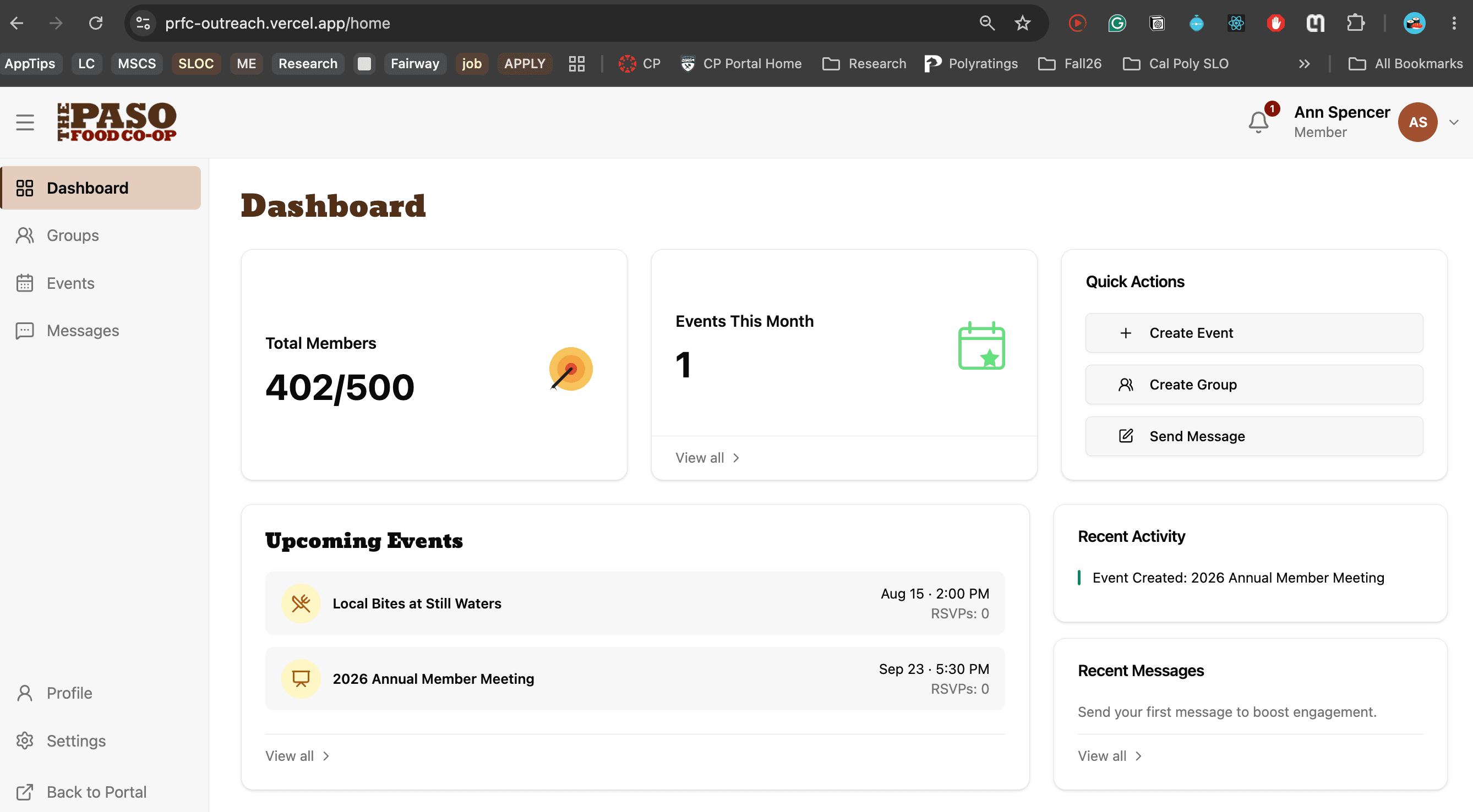Click the Create Event button
Viewport: 1473px width, 812px height.
click(x=1254, y=333)
